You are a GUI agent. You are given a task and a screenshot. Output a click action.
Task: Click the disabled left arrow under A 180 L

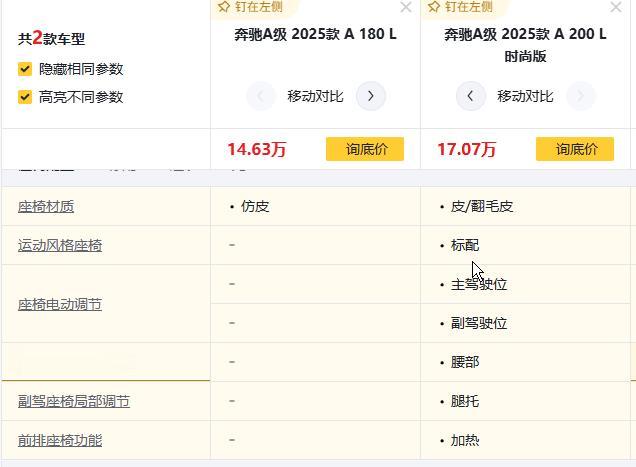(x=260, y=96)
